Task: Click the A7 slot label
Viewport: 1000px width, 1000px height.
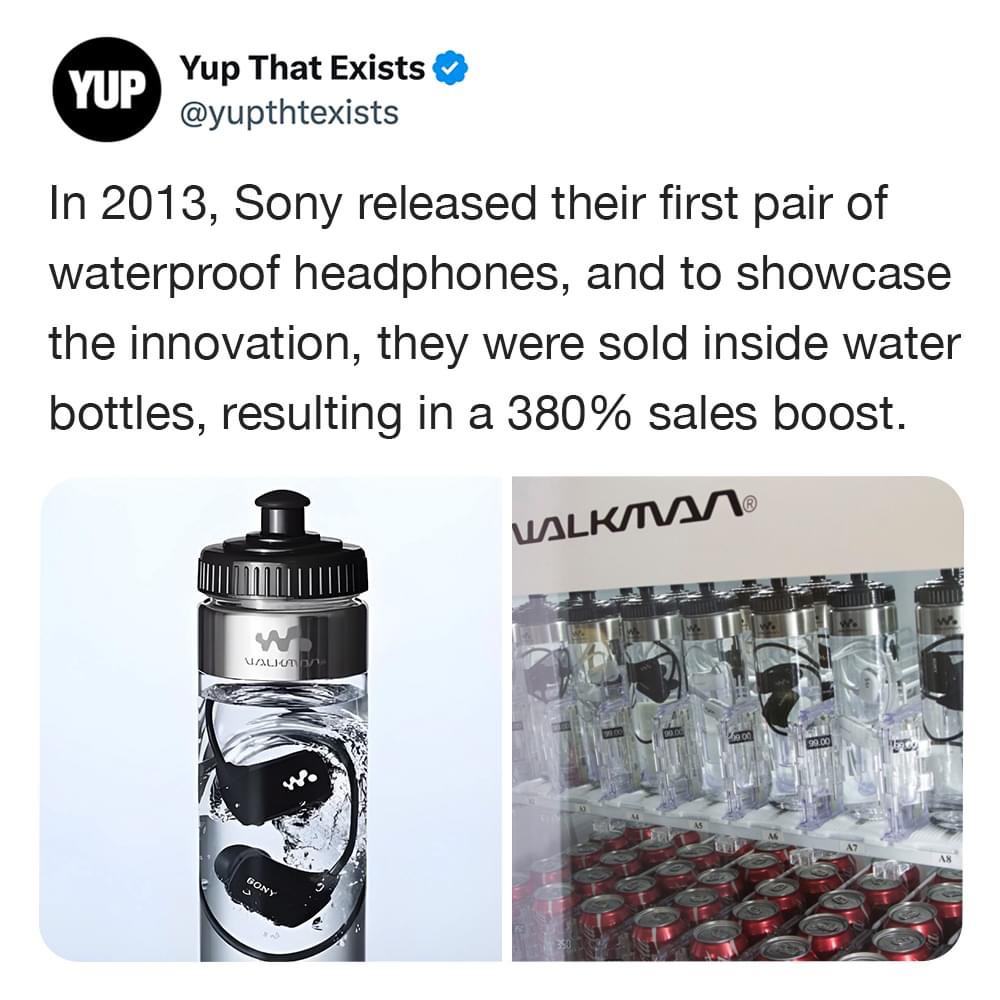Action: [x=853, y=845]
